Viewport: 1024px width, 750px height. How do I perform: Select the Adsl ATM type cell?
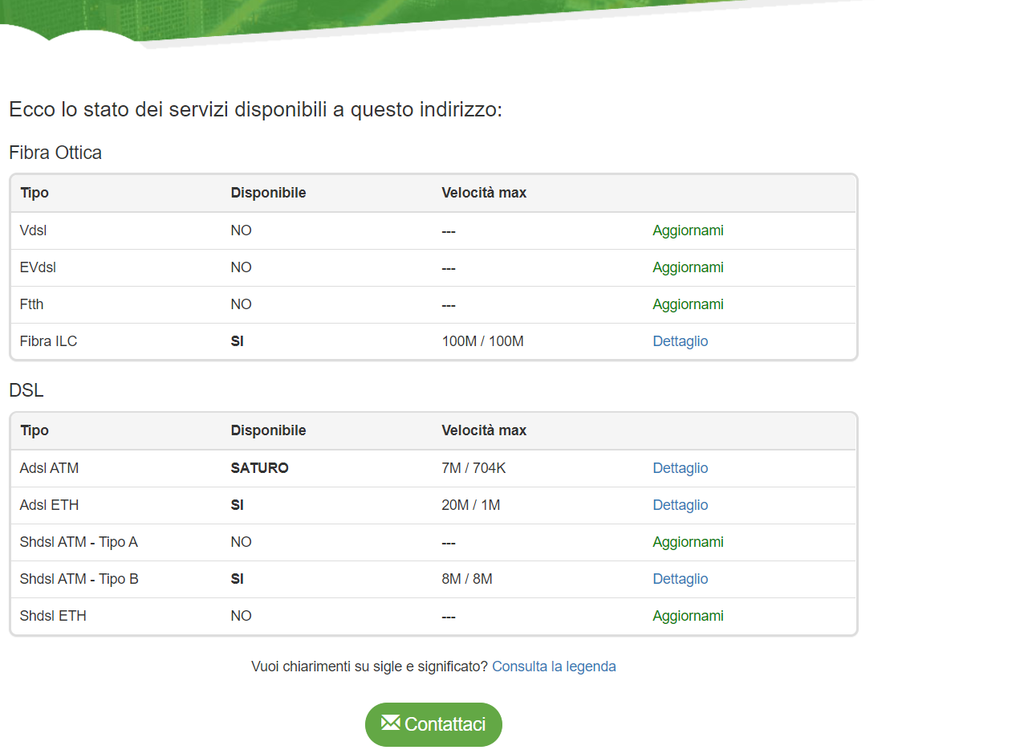pyautogui.click(x=49, y=468)
